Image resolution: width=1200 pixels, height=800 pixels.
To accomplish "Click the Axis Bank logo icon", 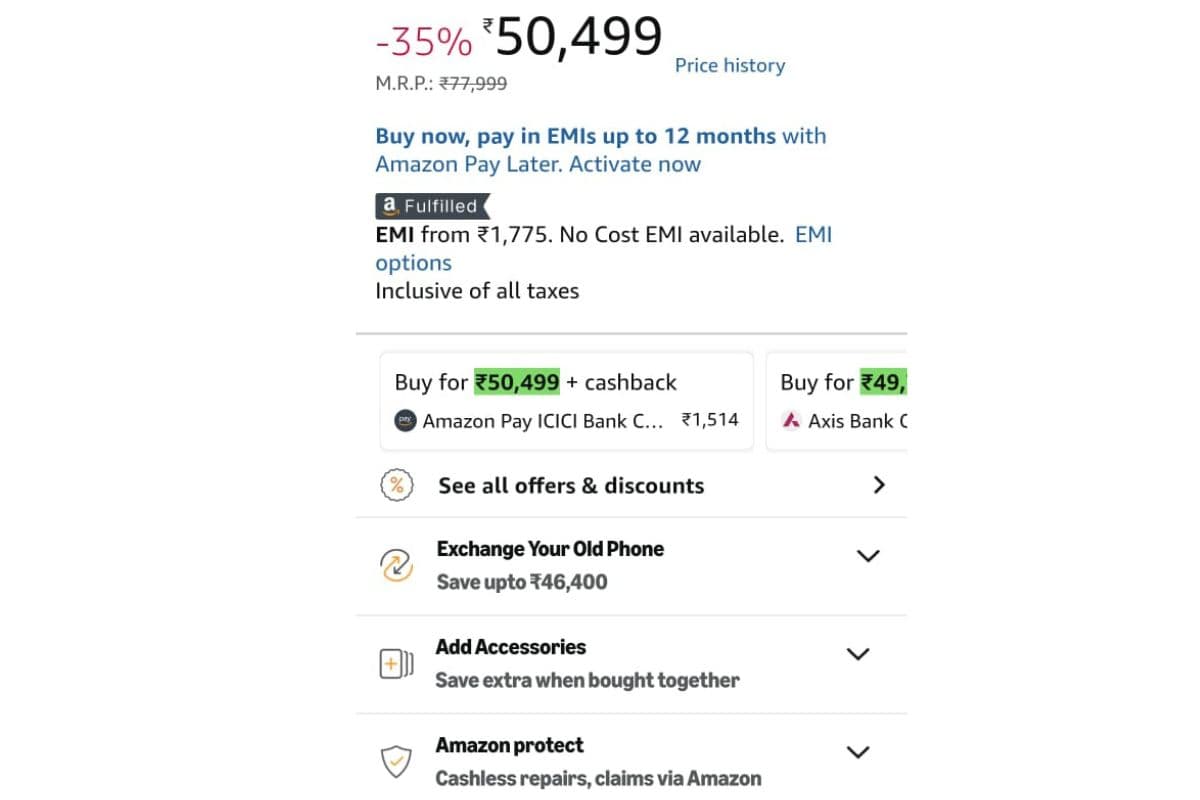I will 791,421.
